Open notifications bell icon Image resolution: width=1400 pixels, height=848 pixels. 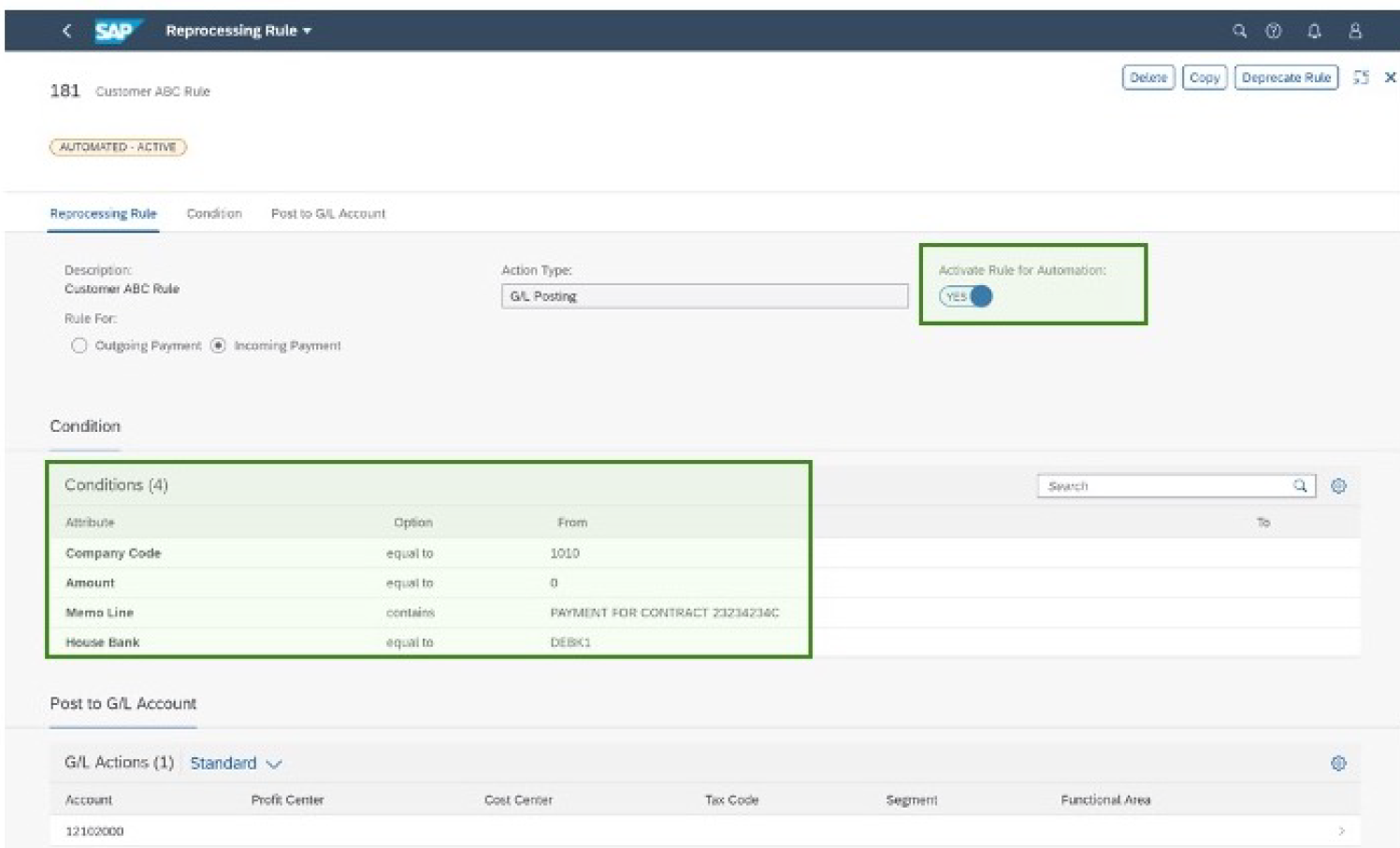pyautogui.click(x=1314, y=31)
